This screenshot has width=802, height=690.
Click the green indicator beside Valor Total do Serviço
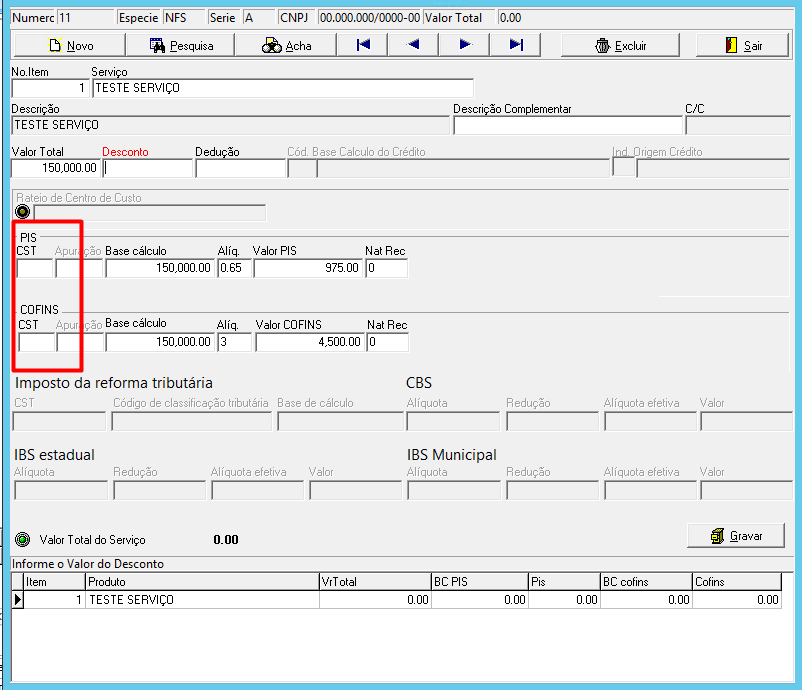coord(23,539)
